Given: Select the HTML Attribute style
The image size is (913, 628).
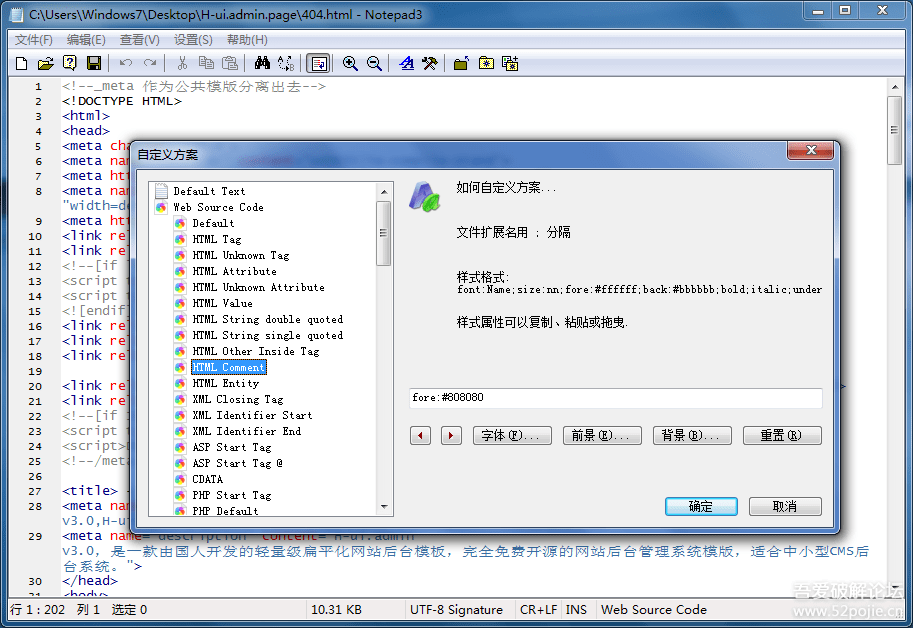Looking at the screenshot, I should coord(235,271).
